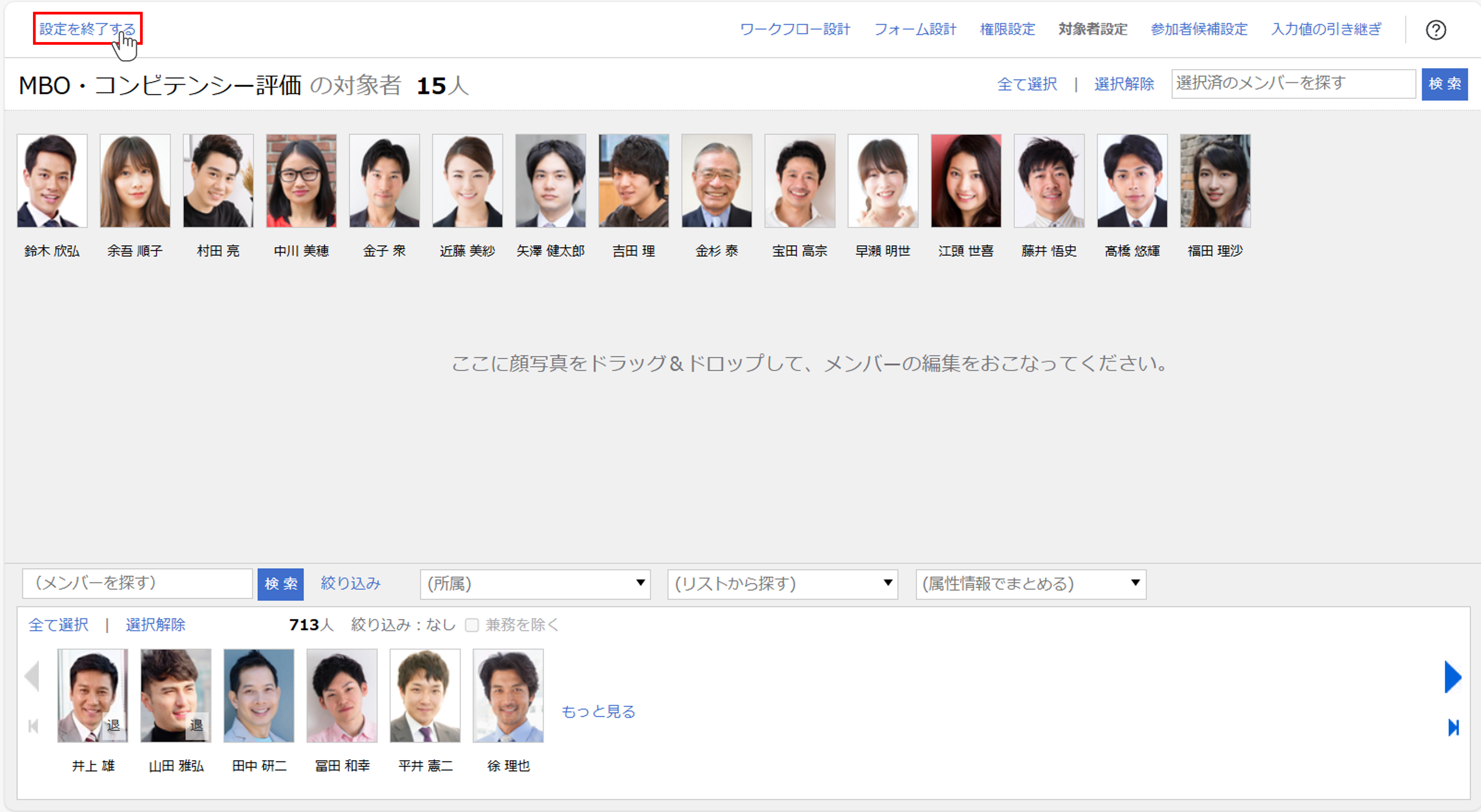Open the help question mark icon
Screen dimensions: 1481x812
[1436, 30]
